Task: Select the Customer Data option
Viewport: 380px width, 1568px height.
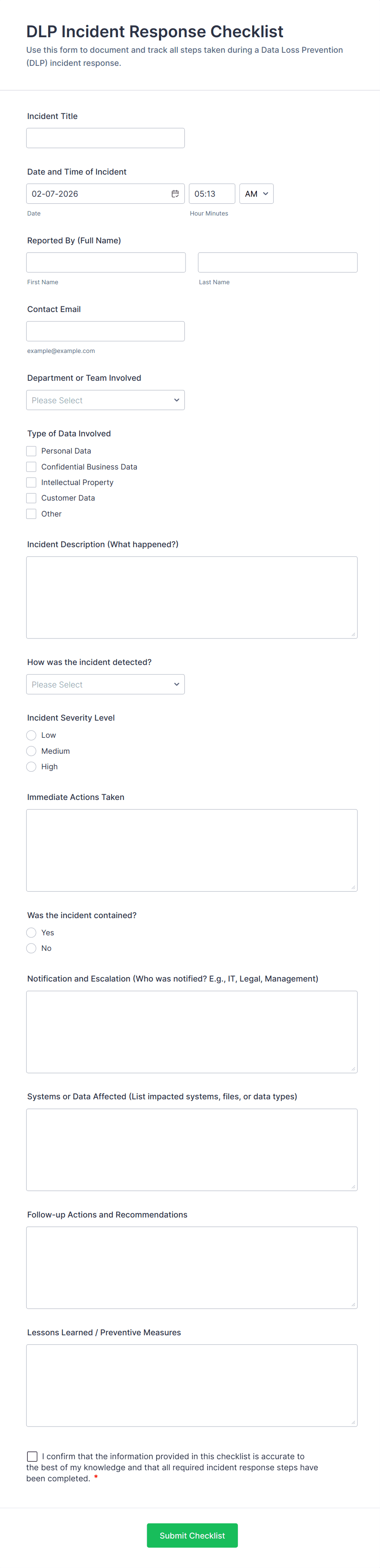Action: pyautogui.click(x=31, y=498)
